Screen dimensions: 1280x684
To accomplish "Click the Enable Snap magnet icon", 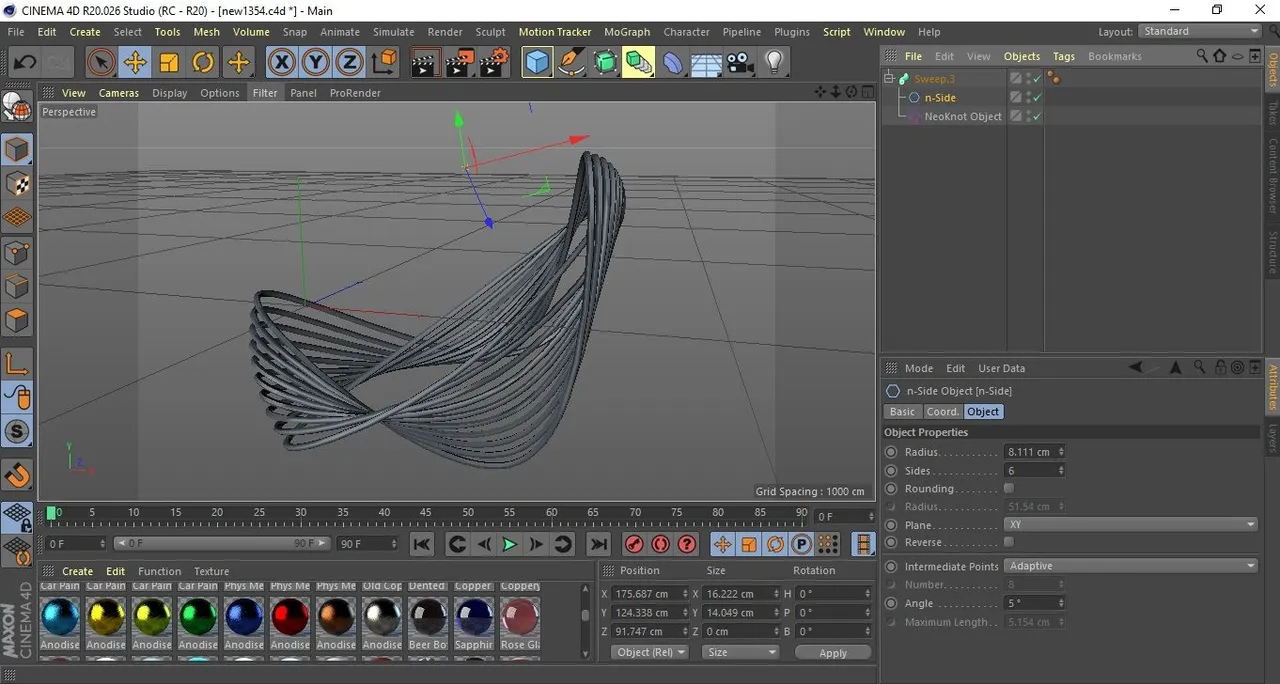I will [x=17, y=475].
